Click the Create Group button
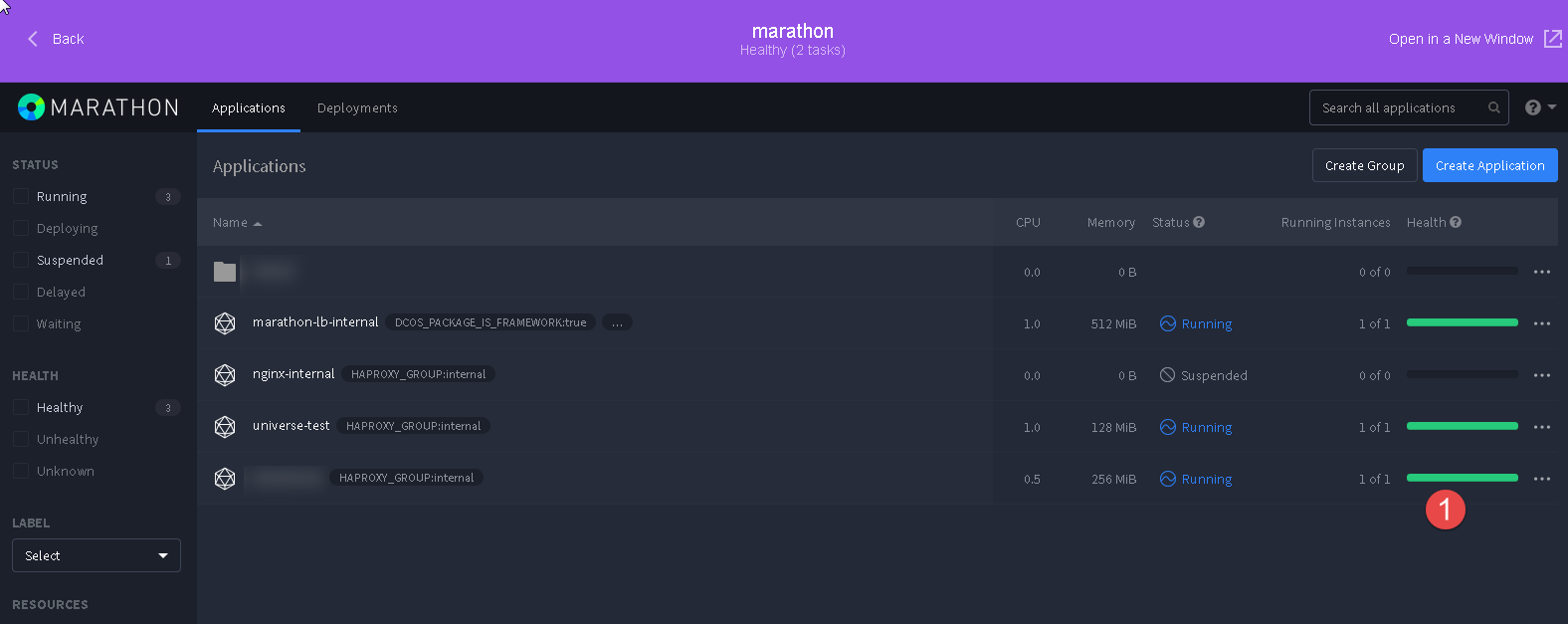This screenshot has width=1568, height=624. [x=1364, y=165]
